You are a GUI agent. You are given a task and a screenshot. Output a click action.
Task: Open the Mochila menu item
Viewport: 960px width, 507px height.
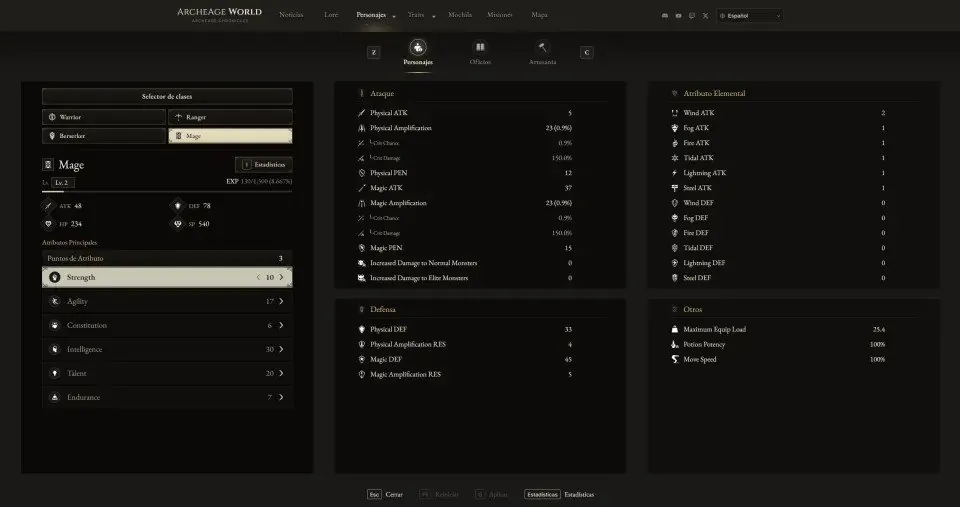tap(460, 15)
